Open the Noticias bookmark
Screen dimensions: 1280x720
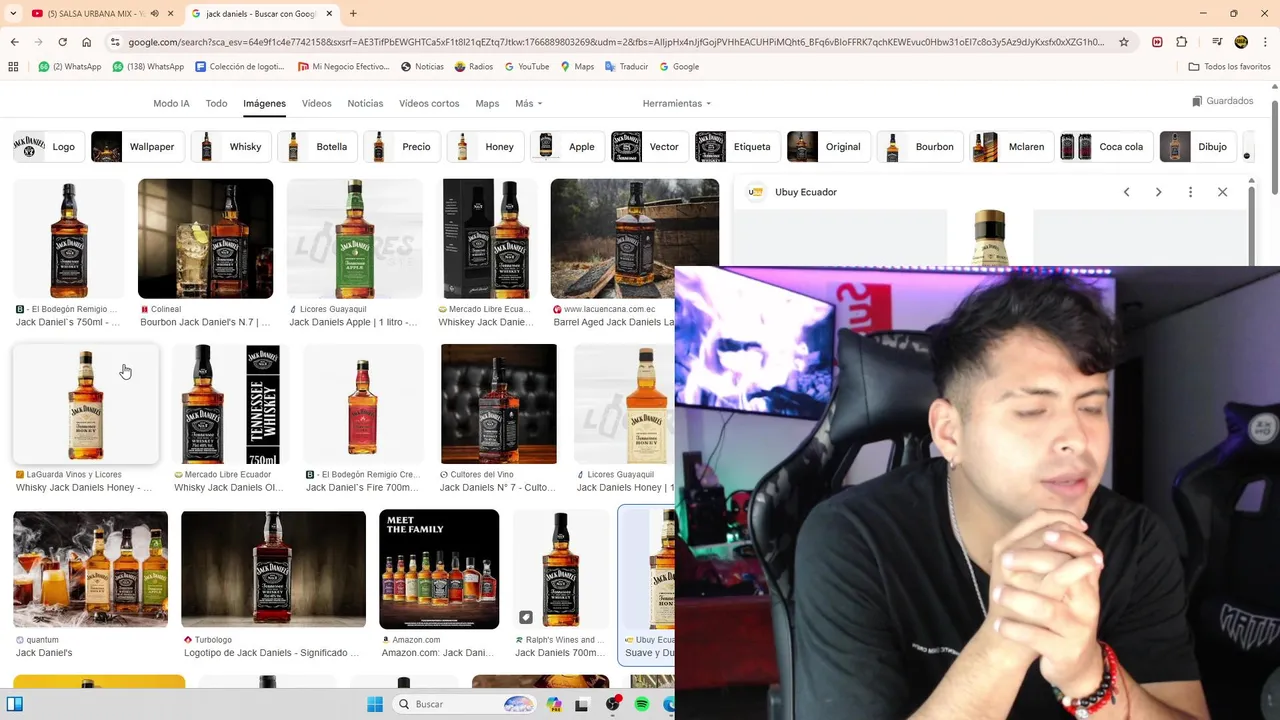coord(422,67)
